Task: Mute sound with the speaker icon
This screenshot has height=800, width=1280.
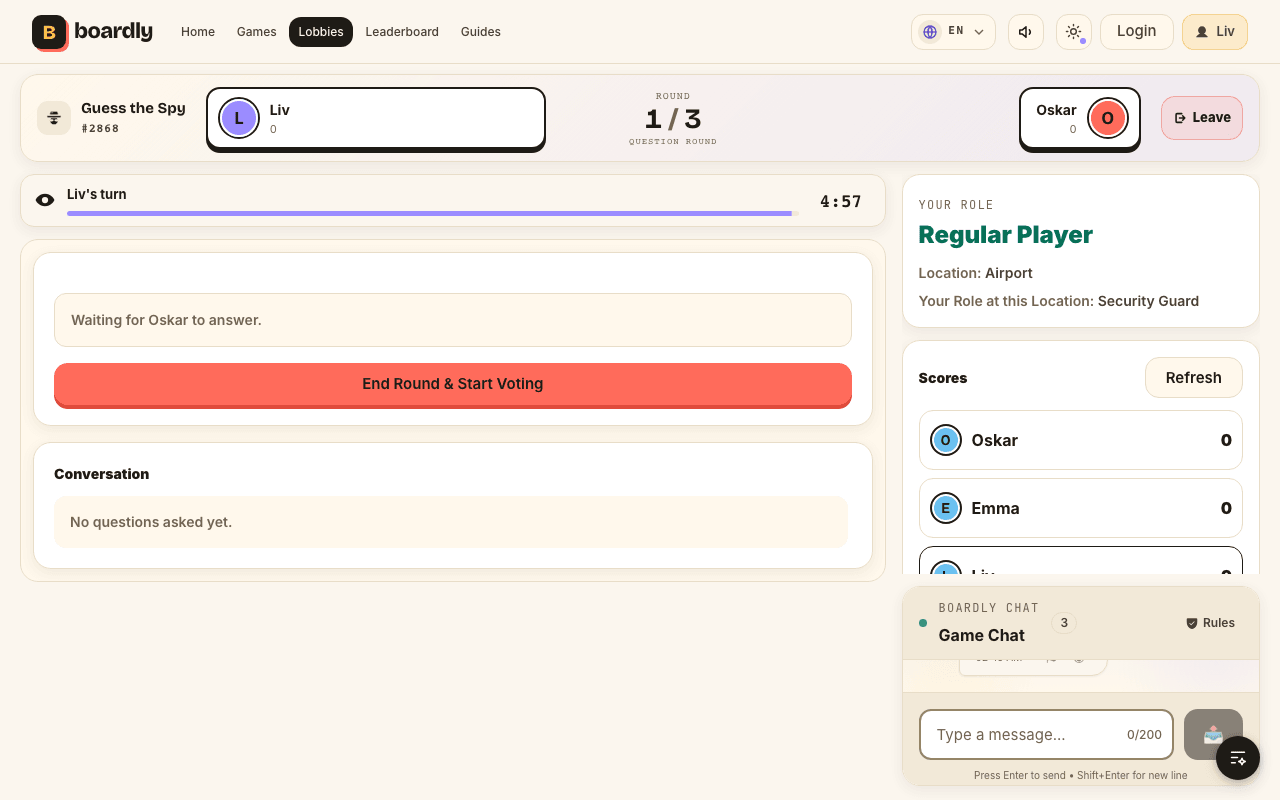Action: click(x=1025, y=32)
